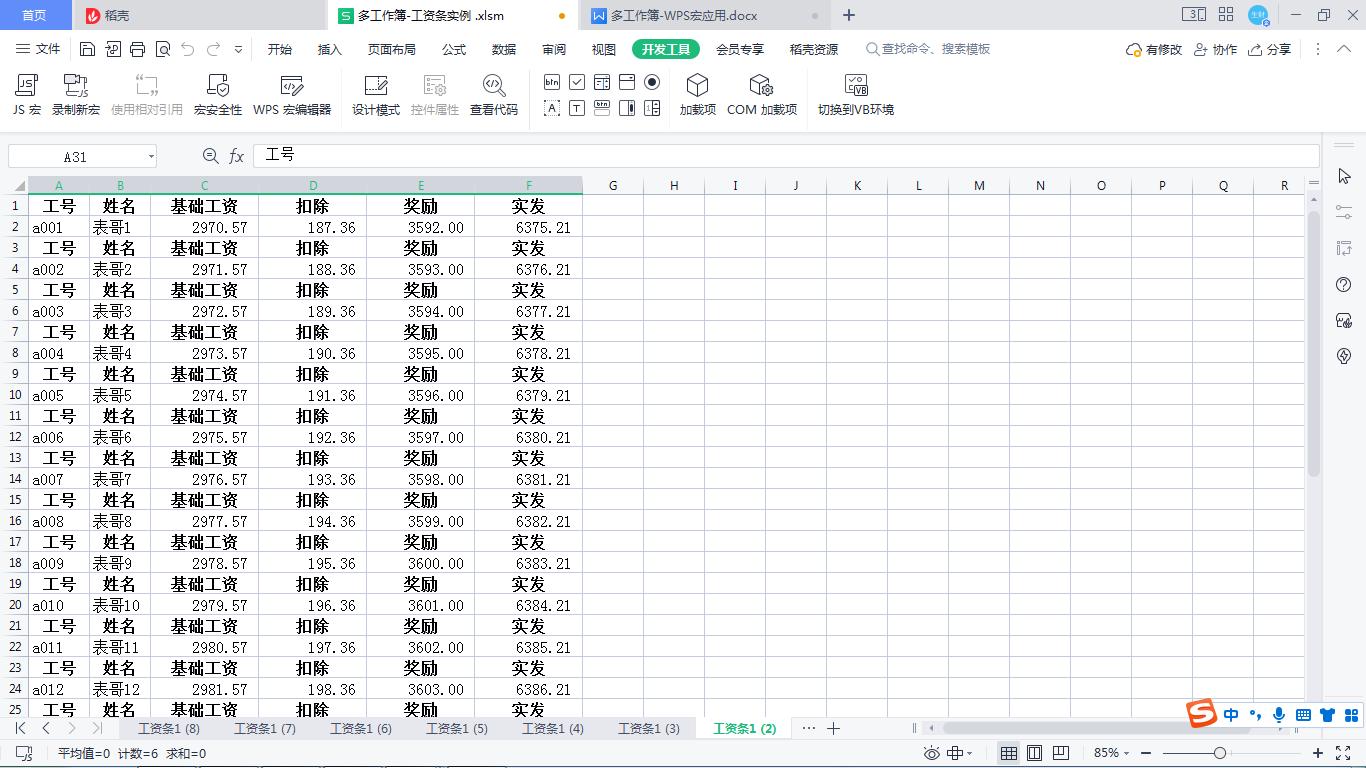
Task: Insert an option button control
Action: [x=650, y=81]
